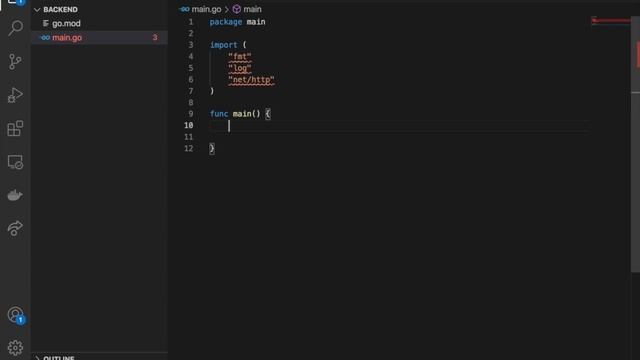This screenshot has width=640, height=360.
Task: Click main function name on line 9
Action: point(242,114)
